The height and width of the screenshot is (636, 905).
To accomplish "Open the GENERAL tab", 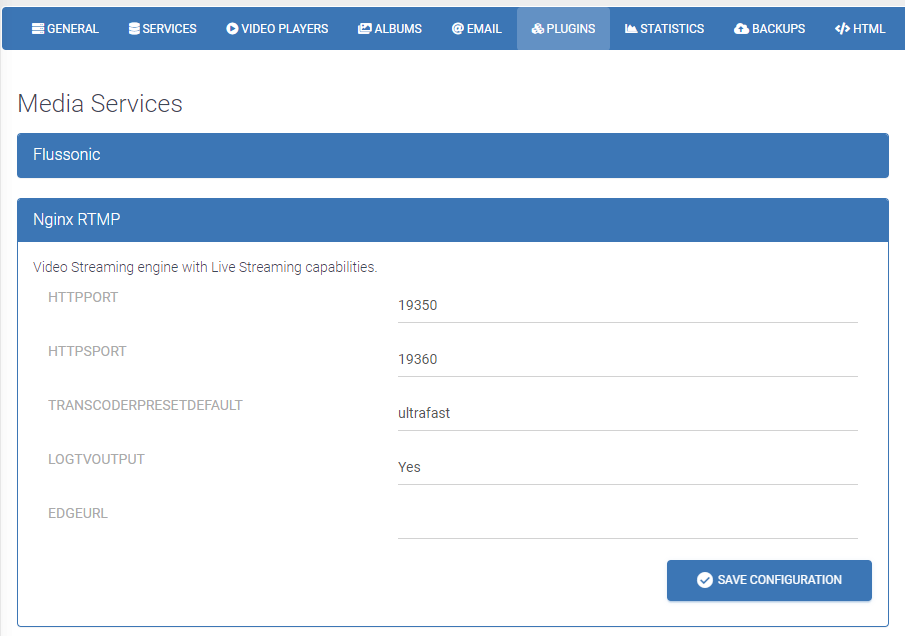I will click(x=65, y=29).
